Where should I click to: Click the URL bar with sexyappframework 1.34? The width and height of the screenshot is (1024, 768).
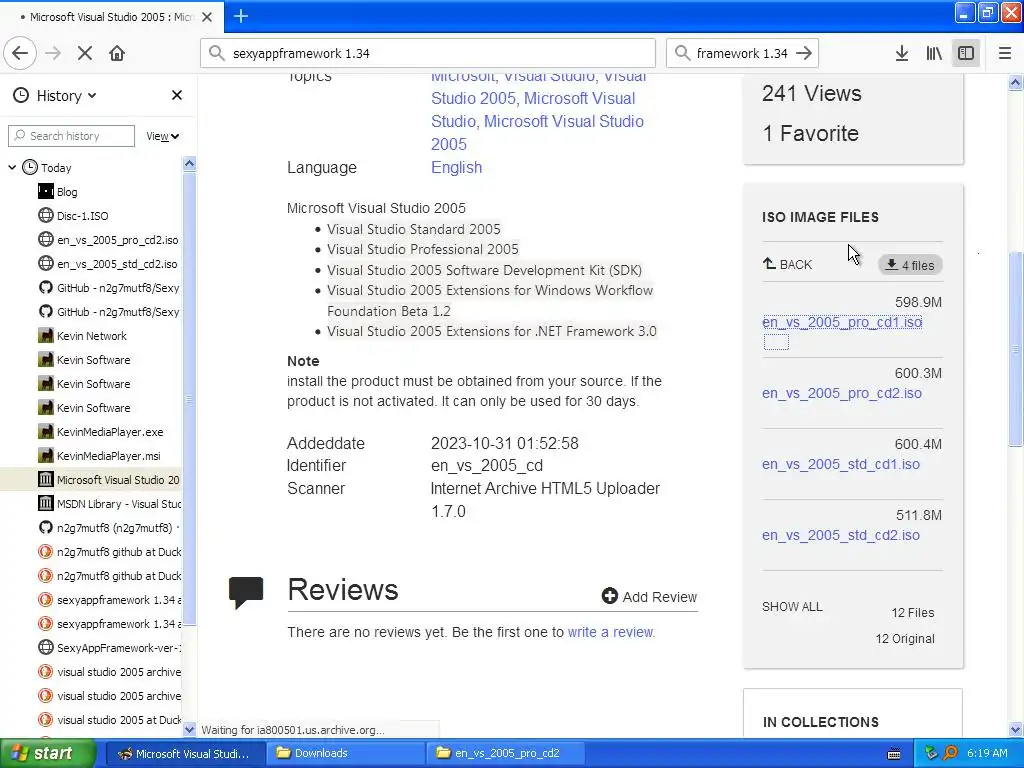click(x=428, y=53)
